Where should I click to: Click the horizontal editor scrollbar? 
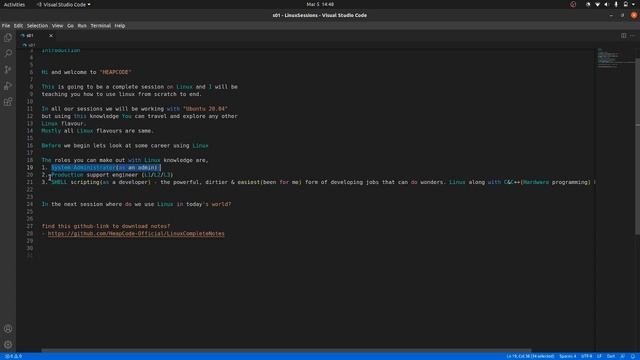click(286, 350)
